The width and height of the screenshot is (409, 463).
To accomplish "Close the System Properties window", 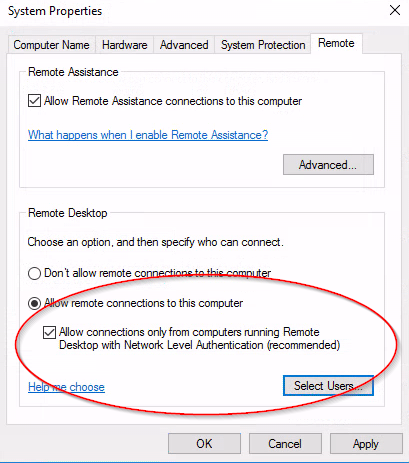I will [395, 10].
